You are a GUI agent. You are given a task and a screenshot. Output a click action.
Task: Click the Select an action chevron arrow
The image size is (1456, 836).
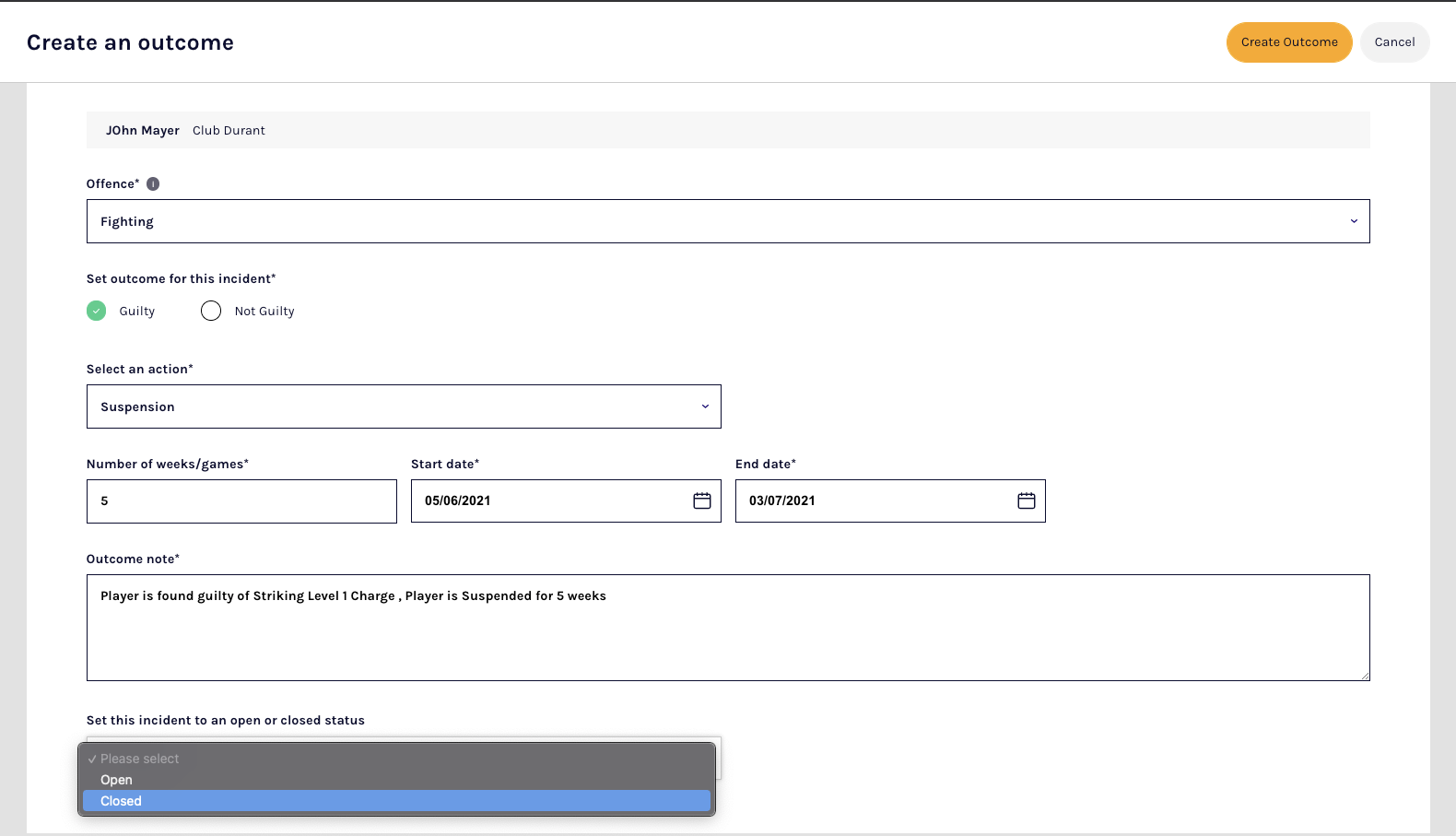pyautogui.click(x=705, y=406)
